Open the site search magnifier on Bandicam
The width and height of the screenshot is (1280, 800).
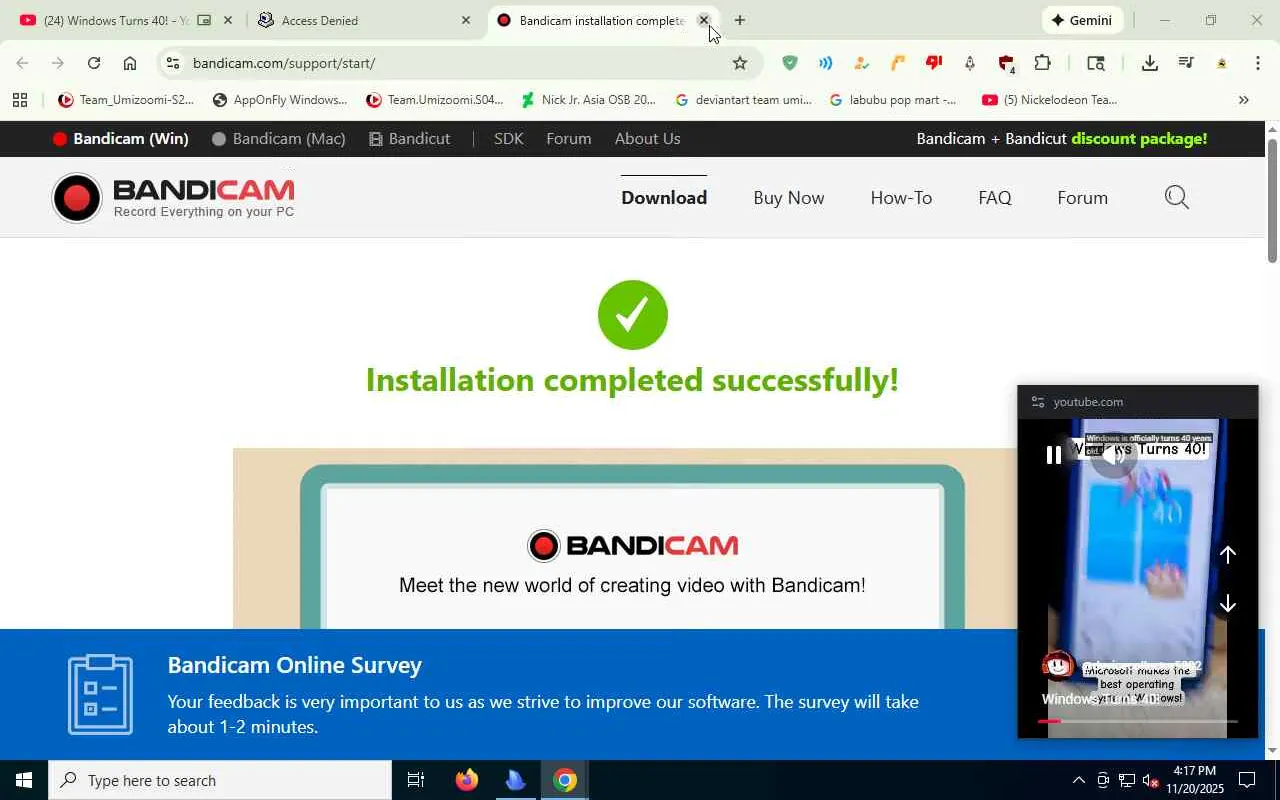(1177, 198)
